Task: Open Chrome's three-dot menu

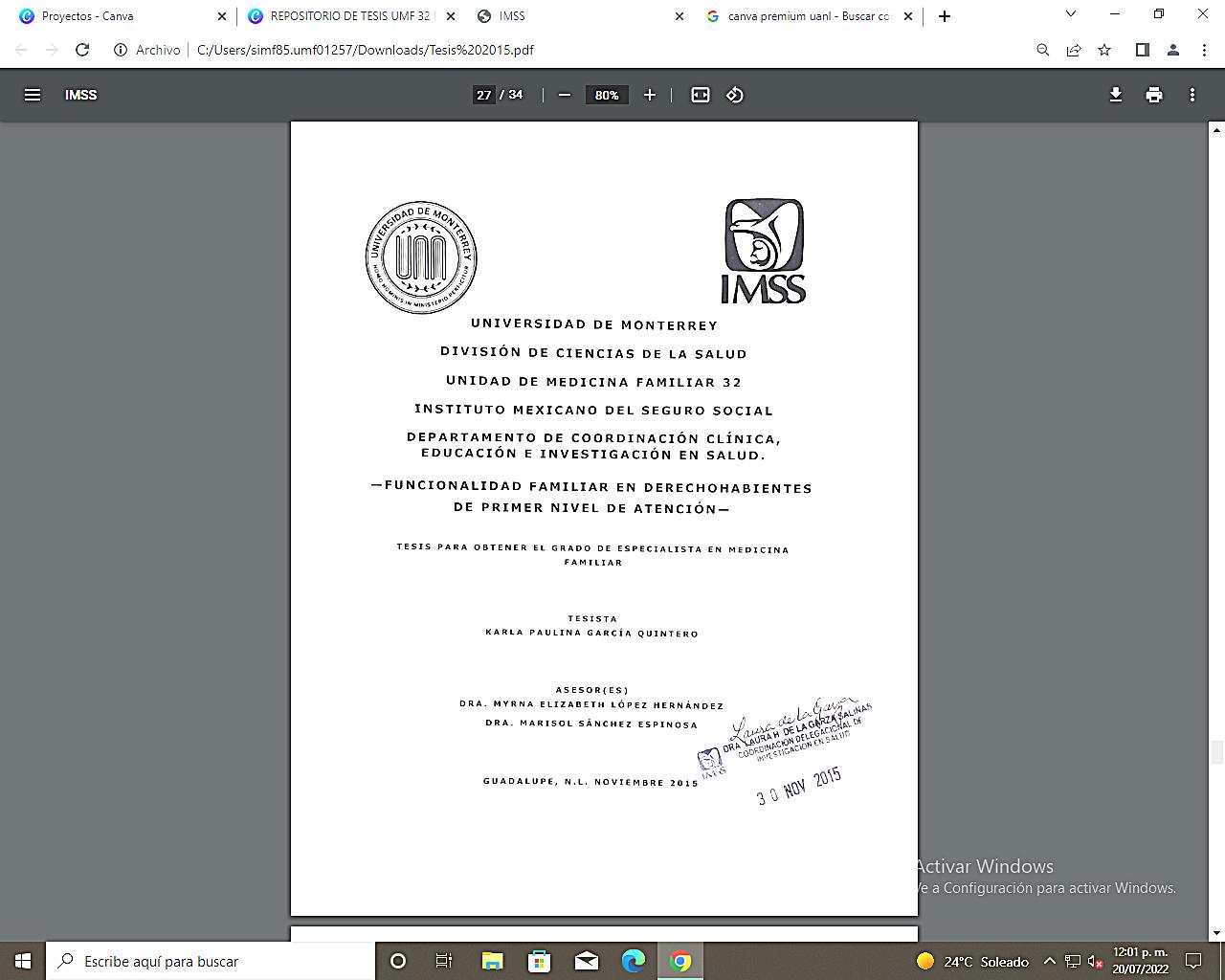Action: click(1204, 50)
